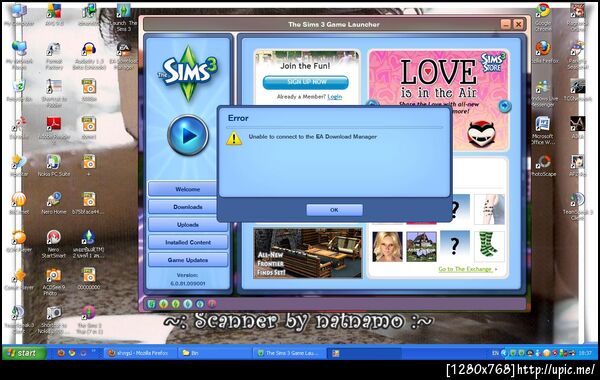Open the All-New Frontier Finds Set banner
600x380 pixels.
[308, 253]
